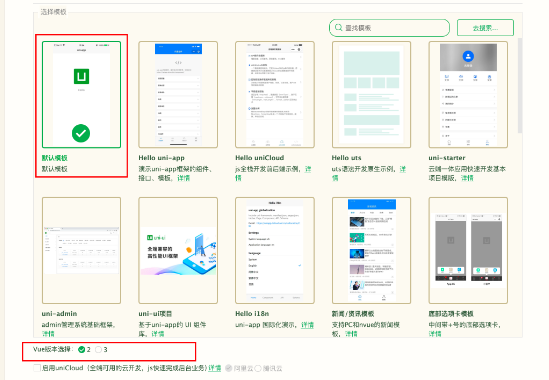Screen dimensions: 549x380
Task: Open 详情 link under the news template
Action: pyautogui.click(x=351, y=334)
